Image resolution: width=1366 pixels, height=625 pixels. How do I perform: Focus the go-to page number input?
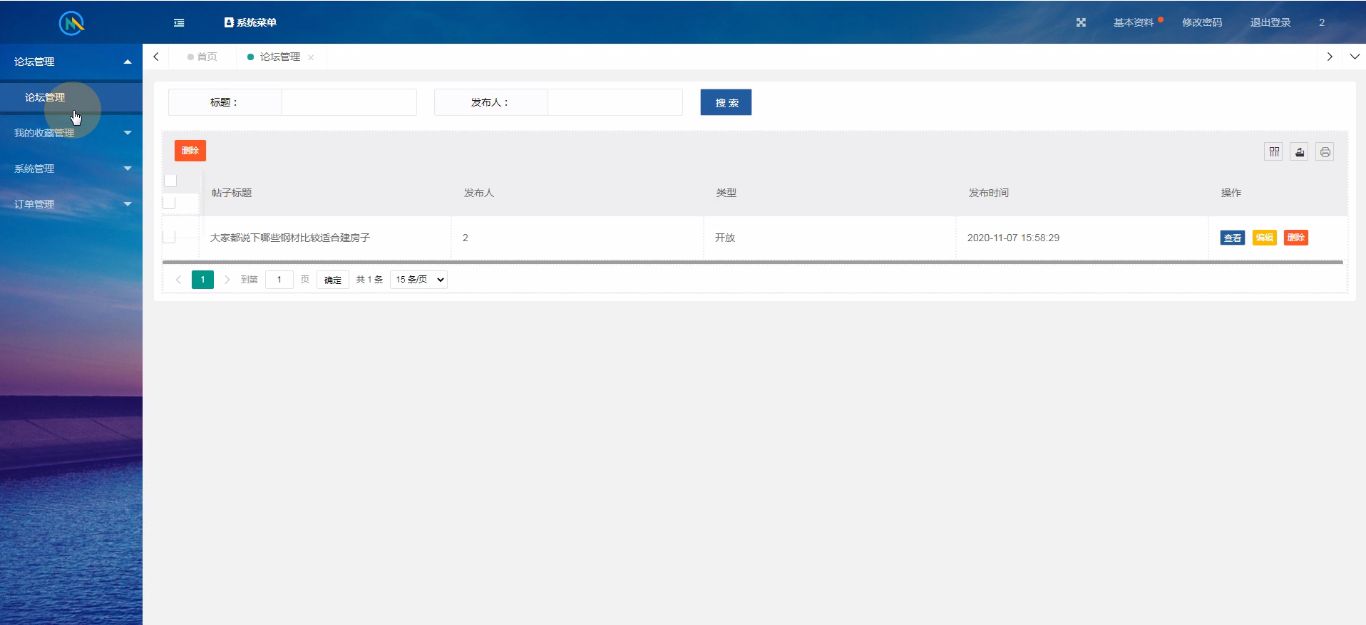(279, 280)
